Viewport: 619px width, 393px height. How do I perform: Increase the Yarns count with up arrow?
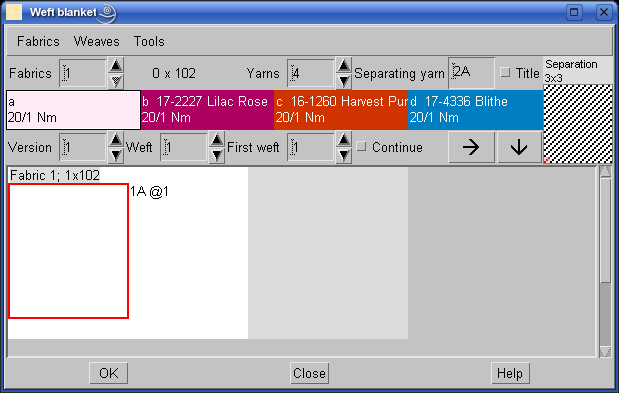click(x=344, y=66)
